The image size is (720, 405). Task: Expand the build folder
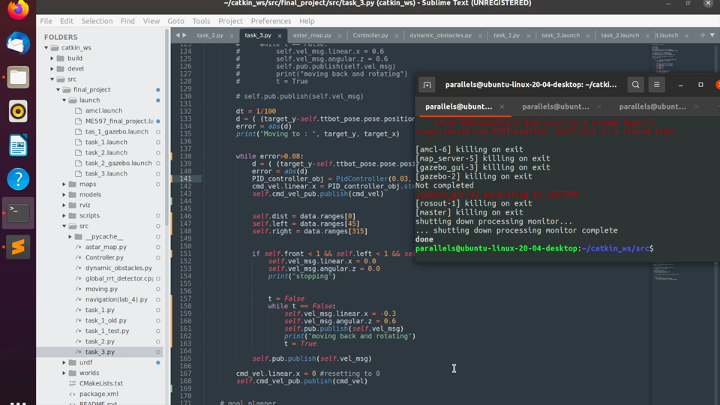click(x=52, y=58)
